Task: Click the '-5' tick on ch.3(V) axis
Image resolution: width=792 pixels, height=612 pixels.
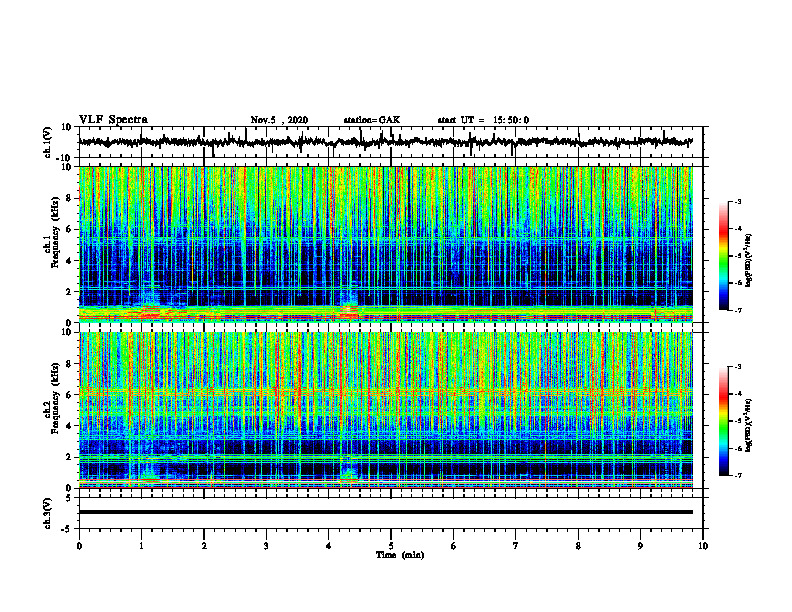Action: [x=67, y=529]
